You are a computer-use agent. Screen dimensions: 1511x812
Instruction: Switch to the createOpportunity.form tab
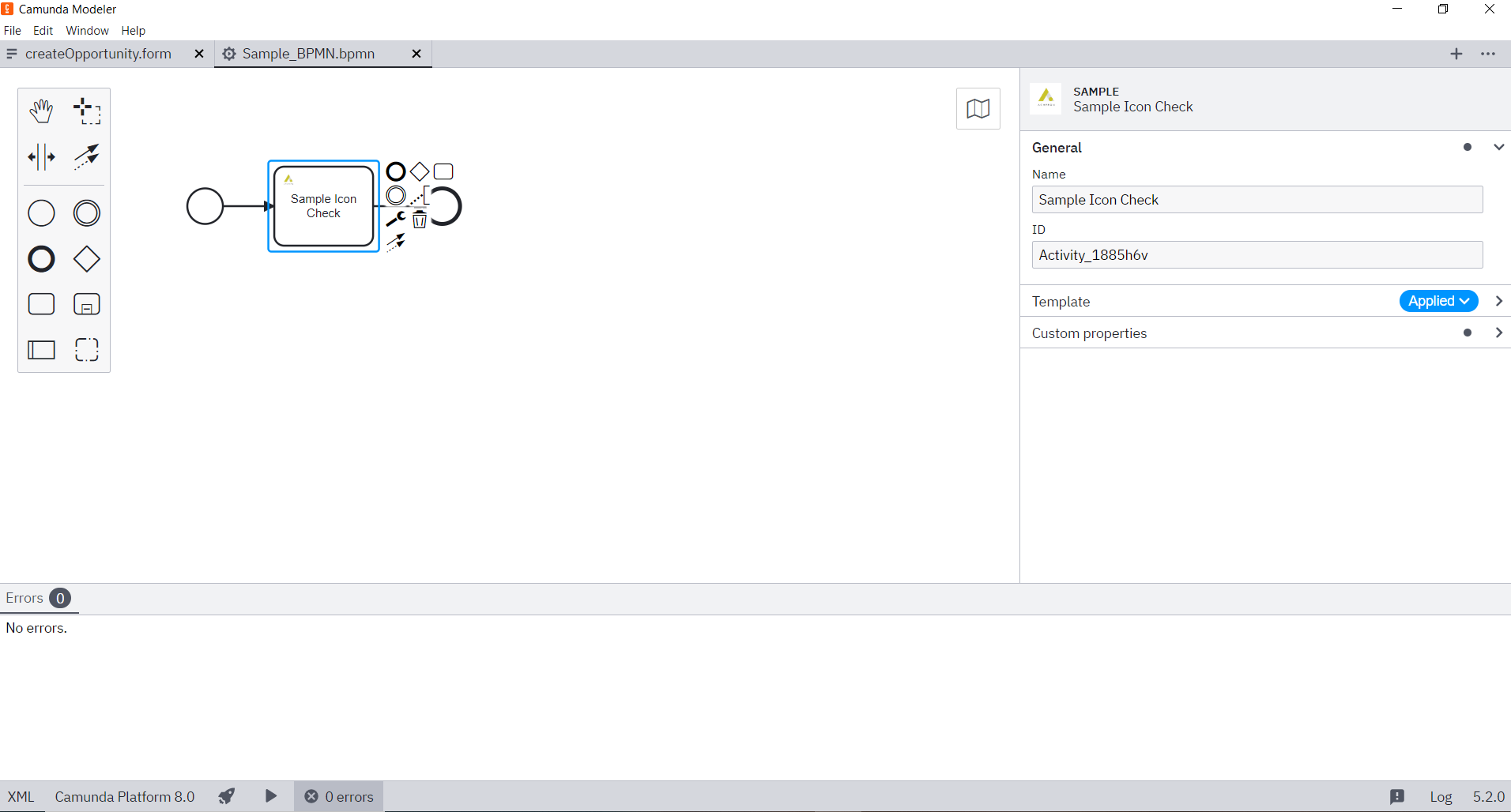pos(98,54)
